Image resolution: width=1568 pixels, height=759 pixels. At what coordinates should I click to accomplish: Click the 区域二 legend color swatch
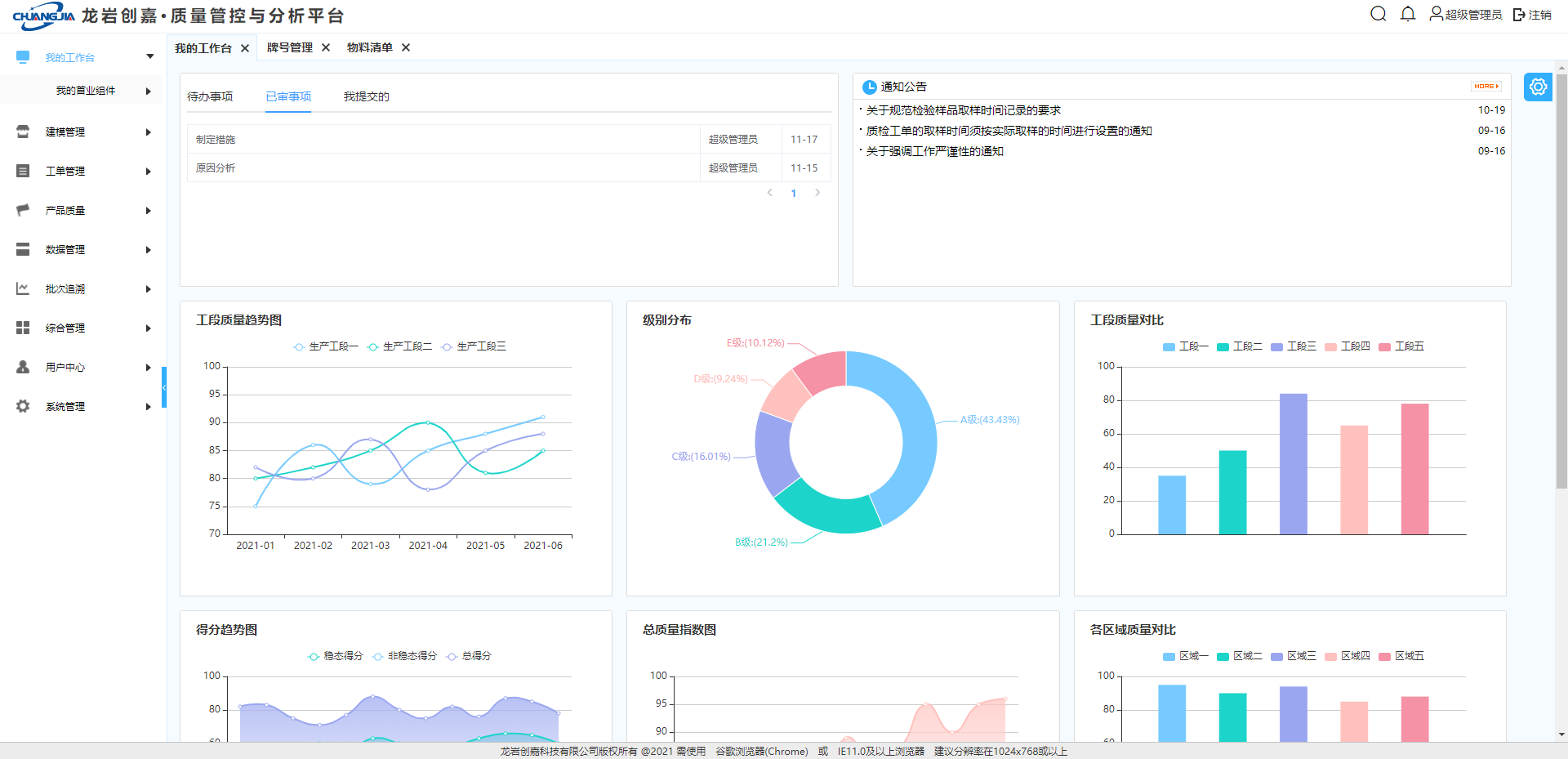click(1223, 656)
